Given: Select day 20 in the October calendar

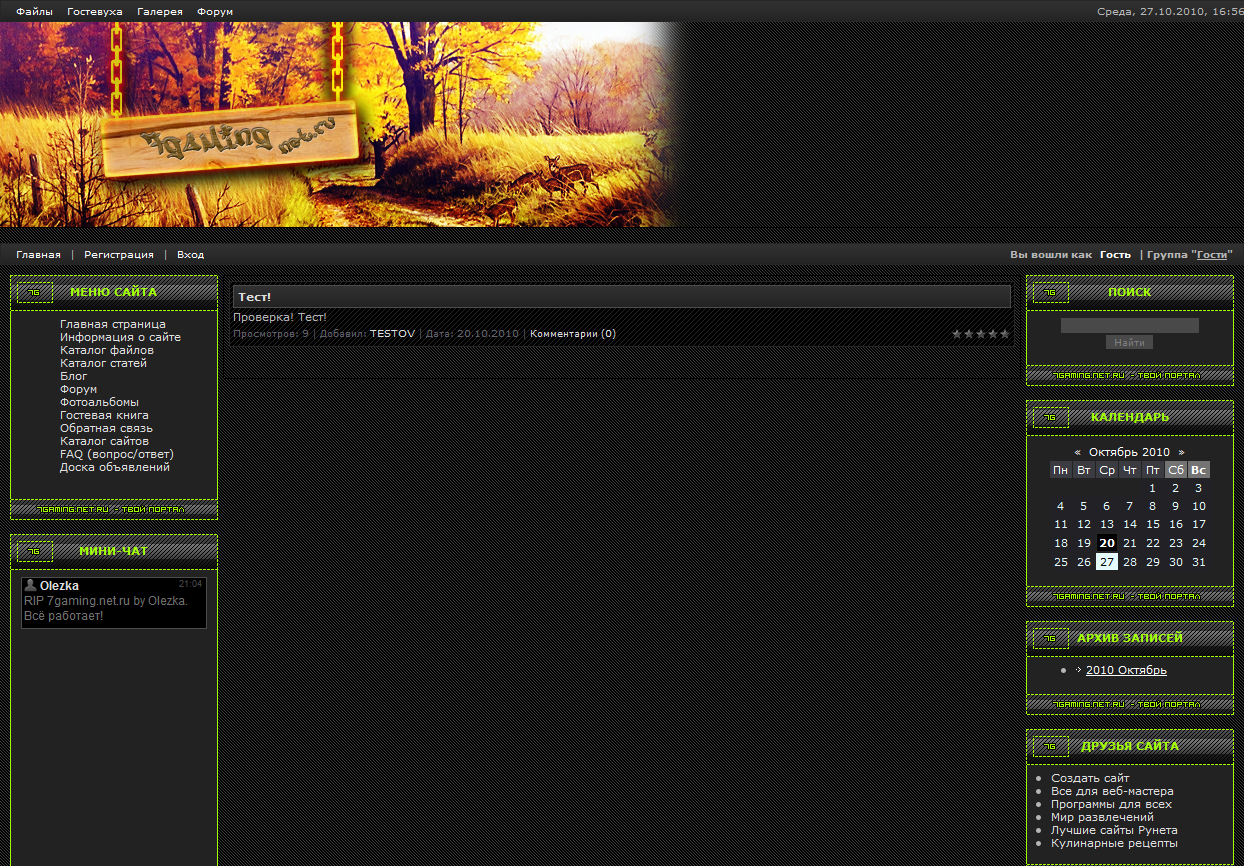Looking at the screenshot, I should (x=1106, y=543).
